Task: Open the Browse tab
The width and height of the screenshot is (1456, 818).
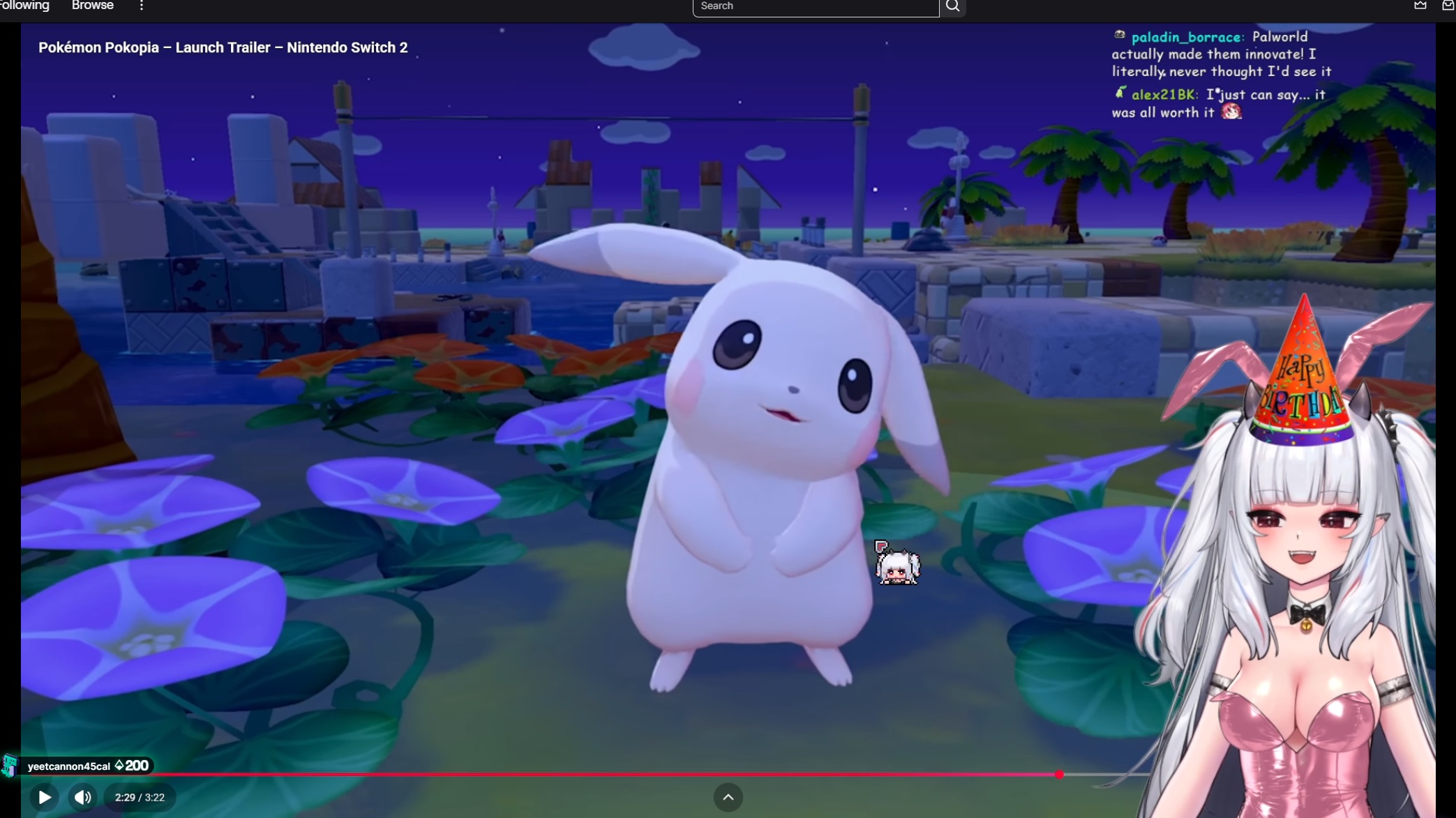Action: [x=92, y=6]
